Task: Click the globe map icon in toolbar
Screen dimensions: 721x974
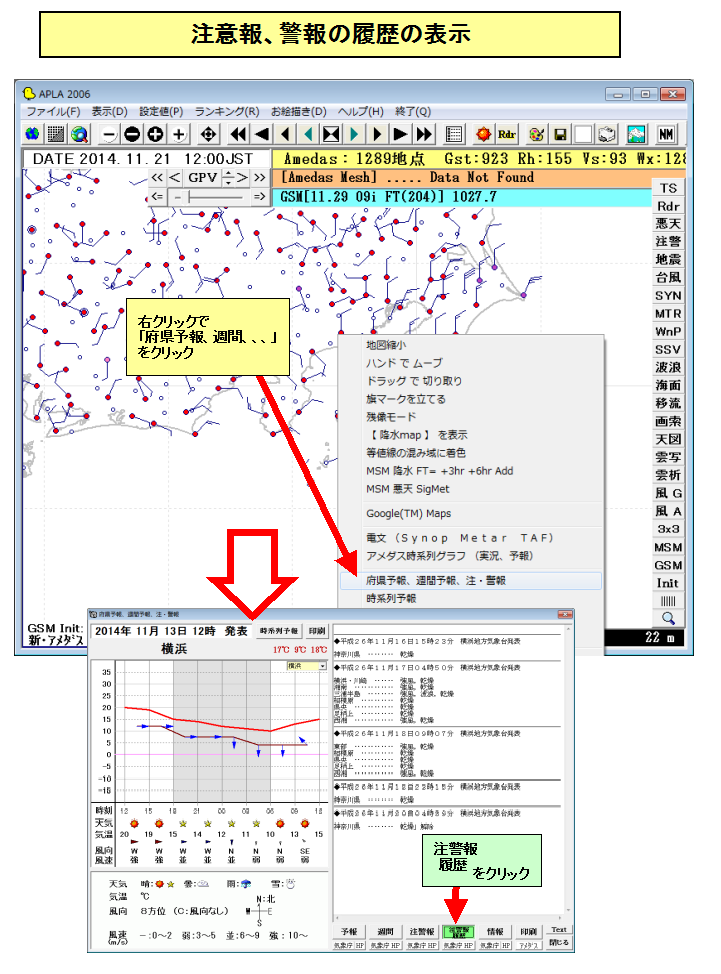Action: click(x=32, y=134)
